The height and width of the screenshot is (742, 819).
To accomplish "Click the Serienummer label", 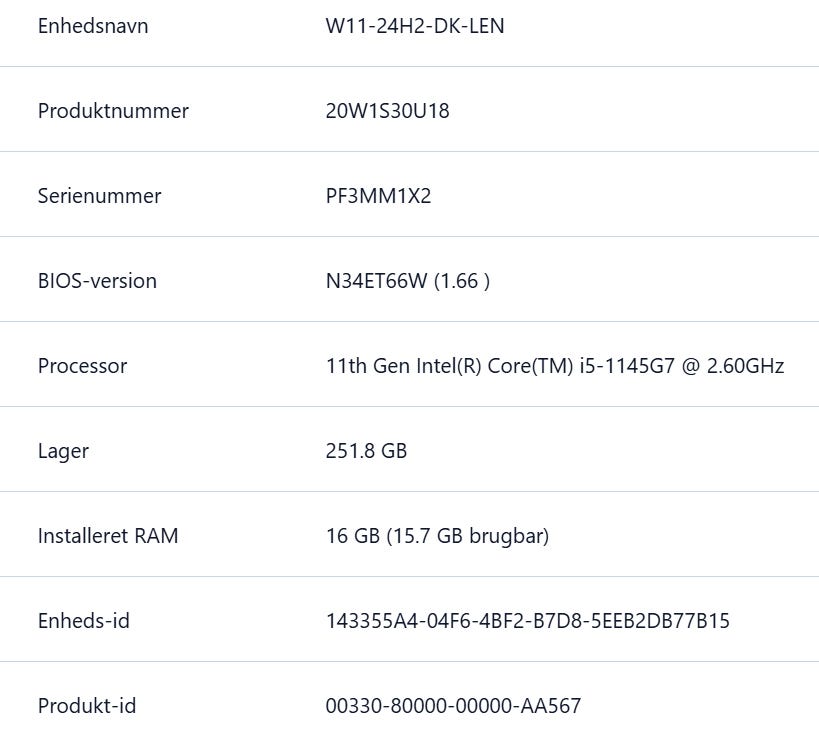I will point(99,196).
